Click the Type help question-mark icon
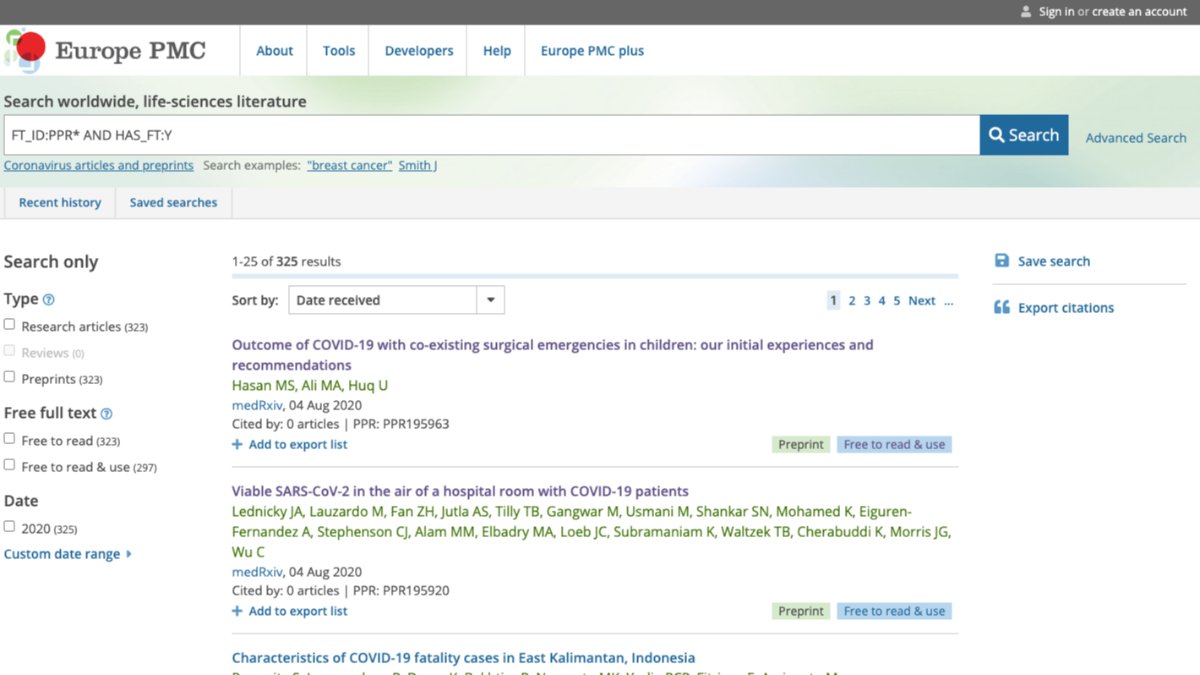 49,299
